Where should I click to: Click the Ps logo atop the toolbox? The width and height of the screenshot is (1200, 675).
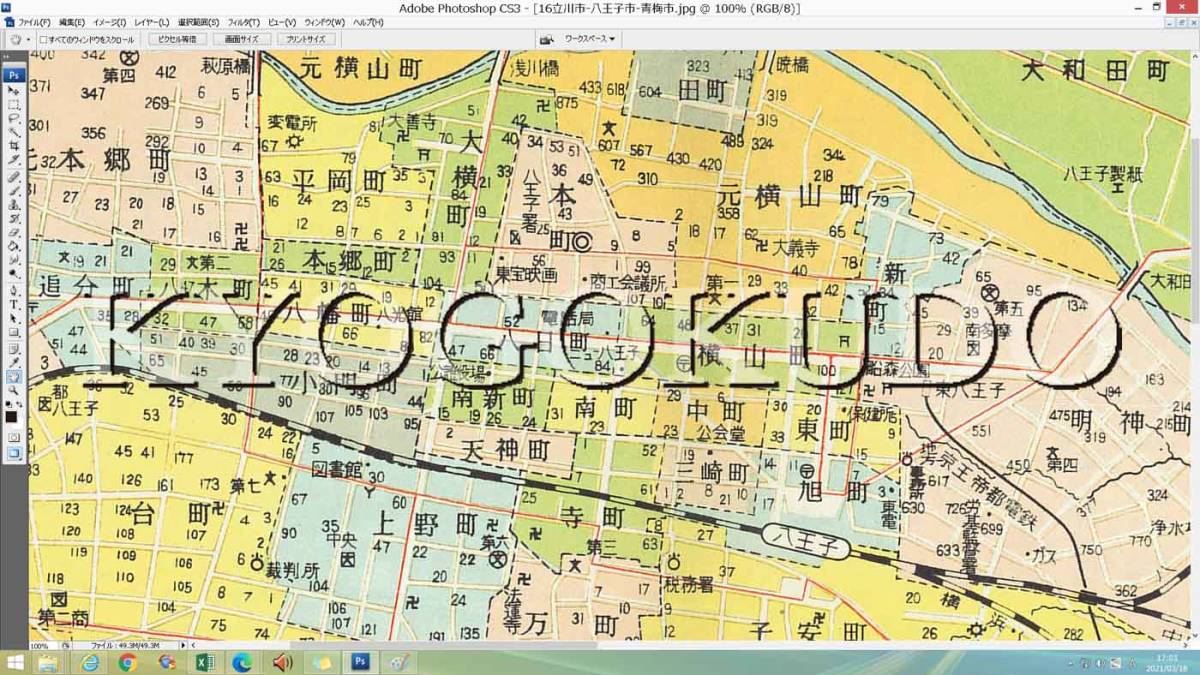click(x=14, y=74)
